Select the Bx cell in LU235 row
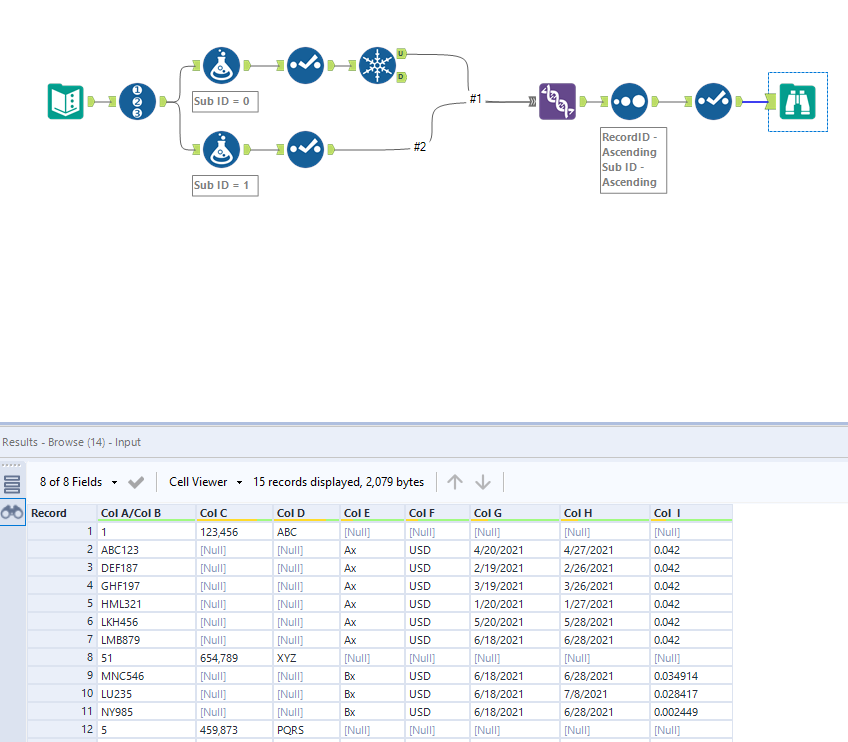 pyautogui.click(x=373, y=694)
